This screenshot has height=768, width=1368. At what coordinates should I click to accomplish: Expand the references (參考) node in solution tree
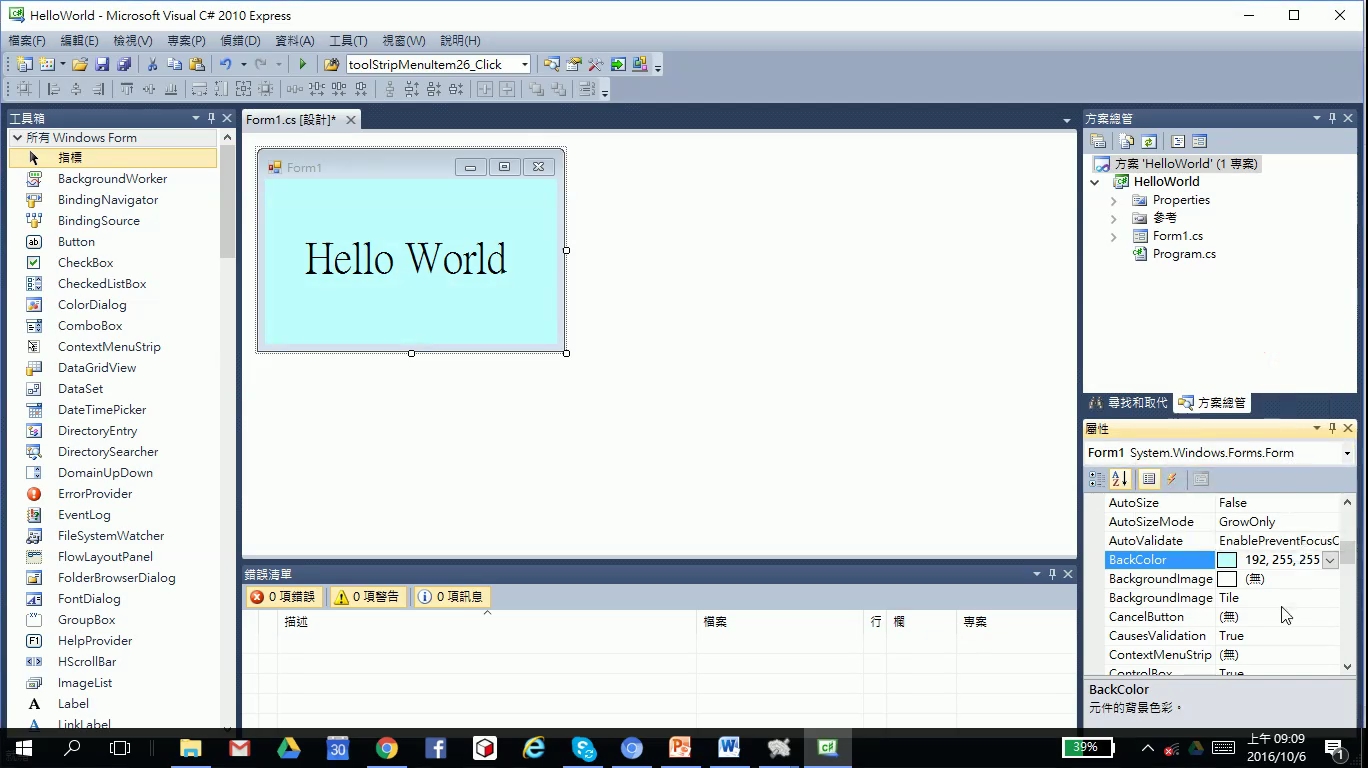(1114, 218)
